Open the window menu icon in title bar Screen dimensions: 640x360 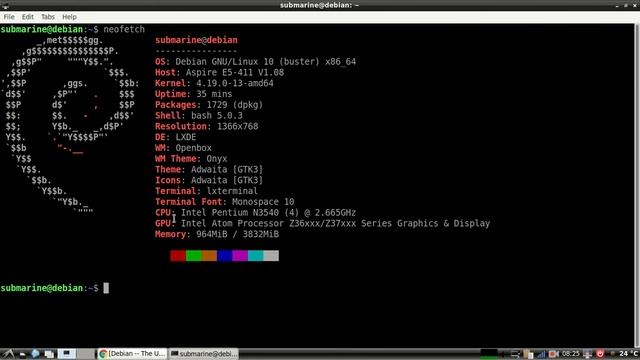point(5,5)
